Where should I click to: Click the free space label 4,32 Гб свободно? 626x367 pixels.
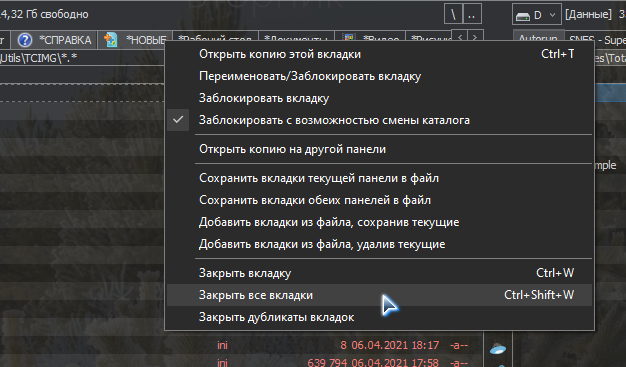pos(44,14)
